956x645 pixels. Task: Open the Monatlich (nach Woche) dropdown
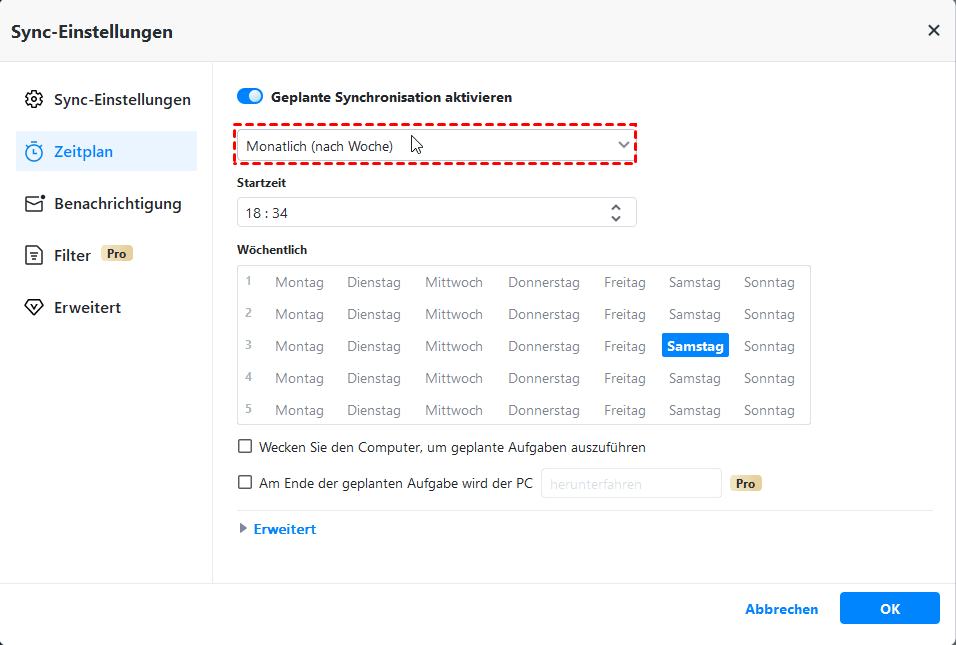coord(436,146)
